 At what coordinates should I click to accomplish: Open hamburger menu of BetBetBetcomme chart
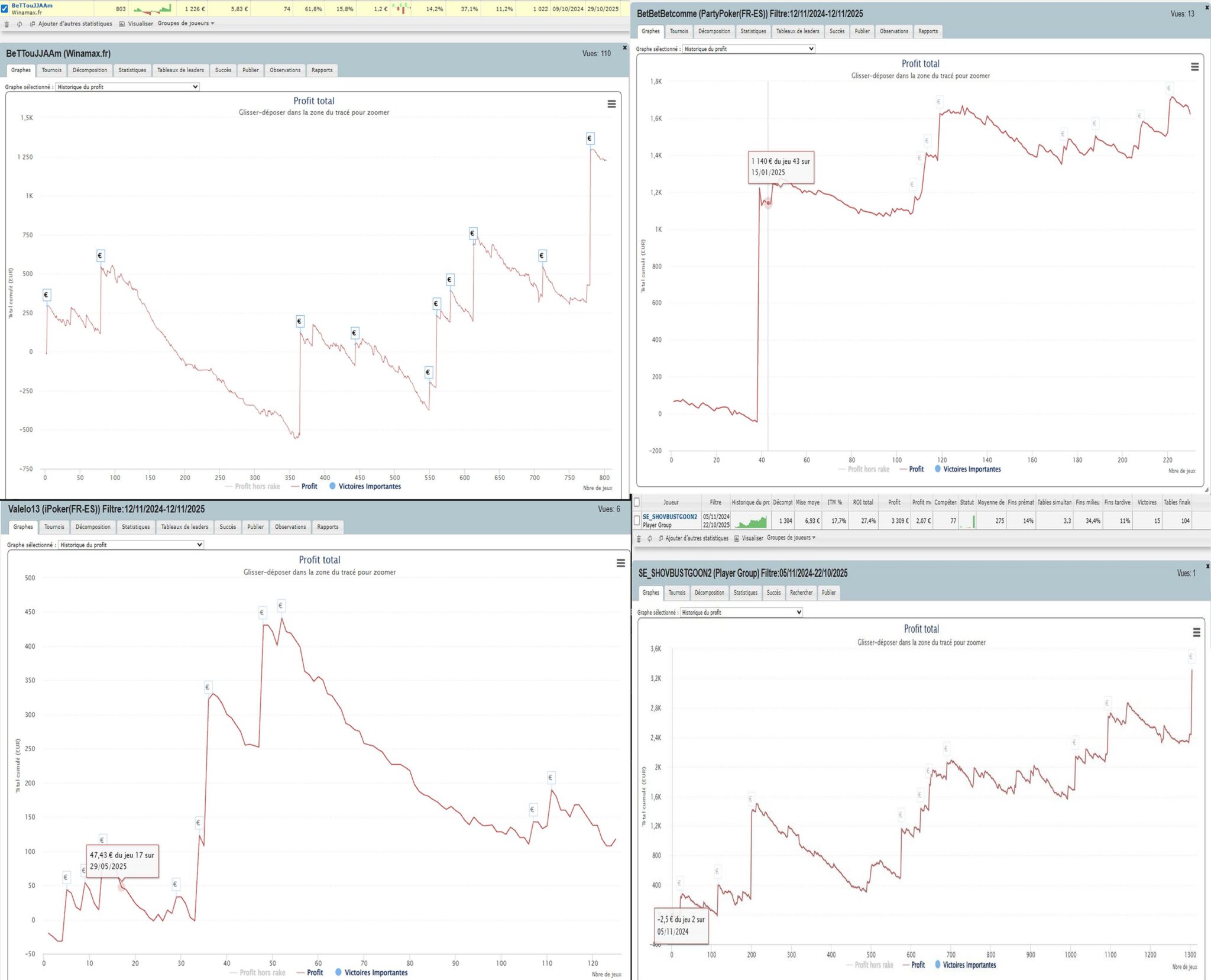(1194, 67)
